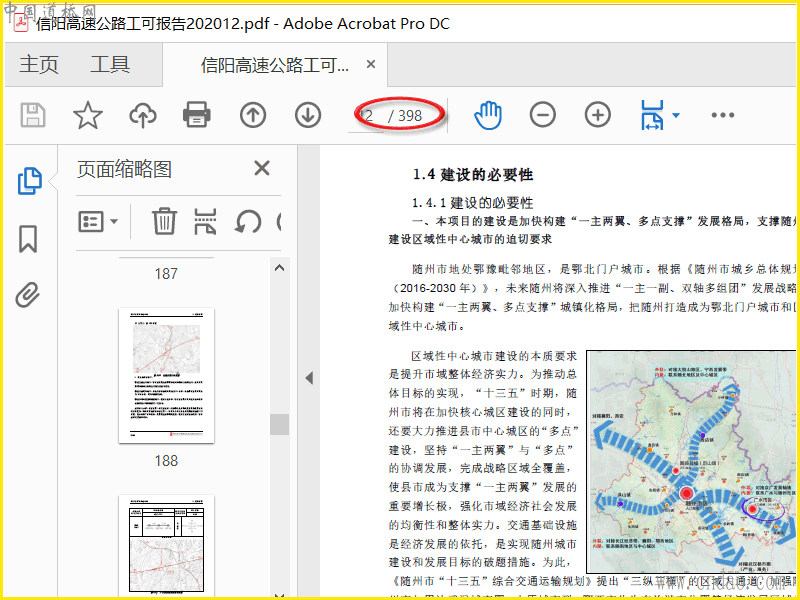Collapse the navigation pane with left arrow

coord(309,378)
